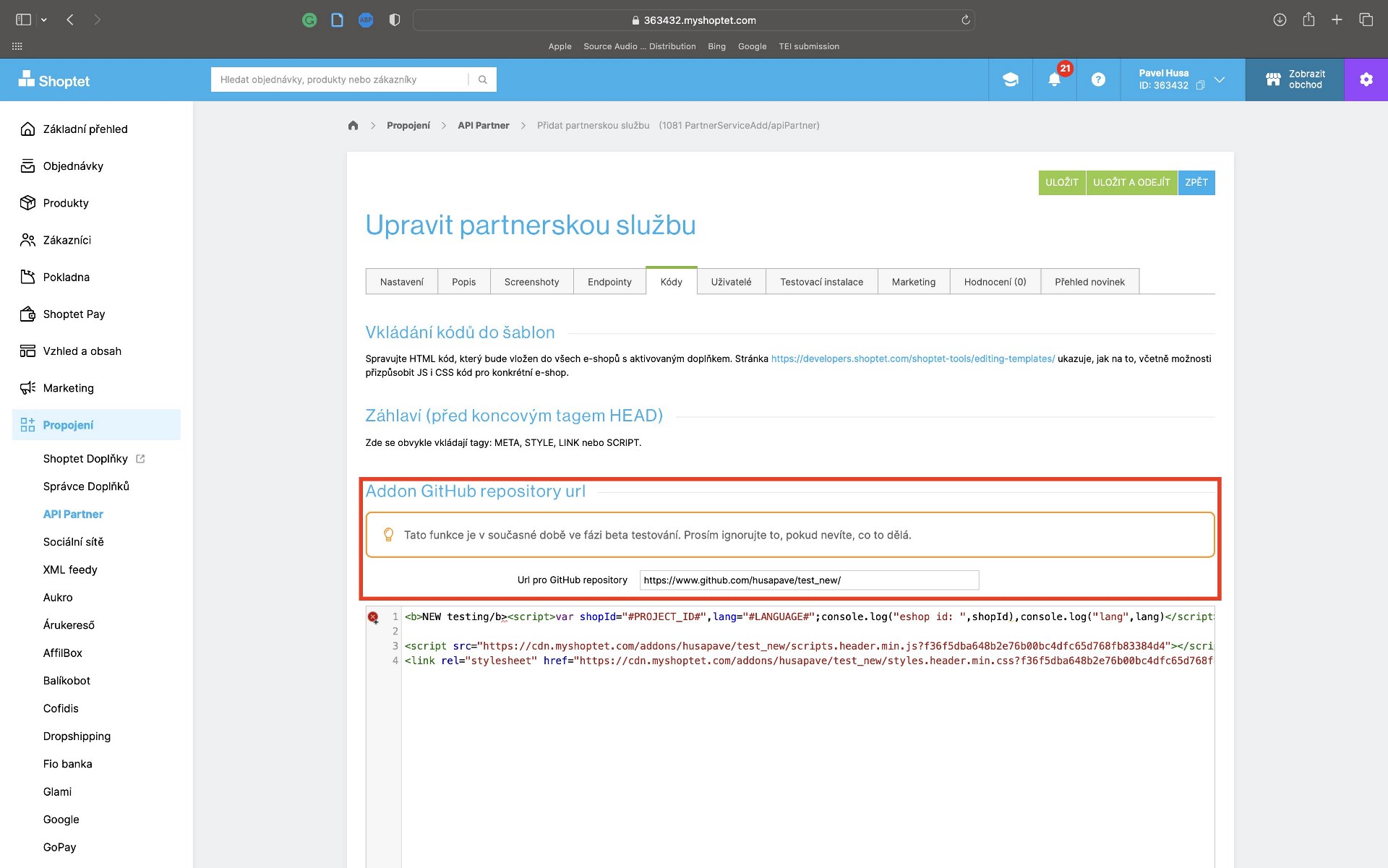Open help question mark icon

click(x=1098, y=80)
